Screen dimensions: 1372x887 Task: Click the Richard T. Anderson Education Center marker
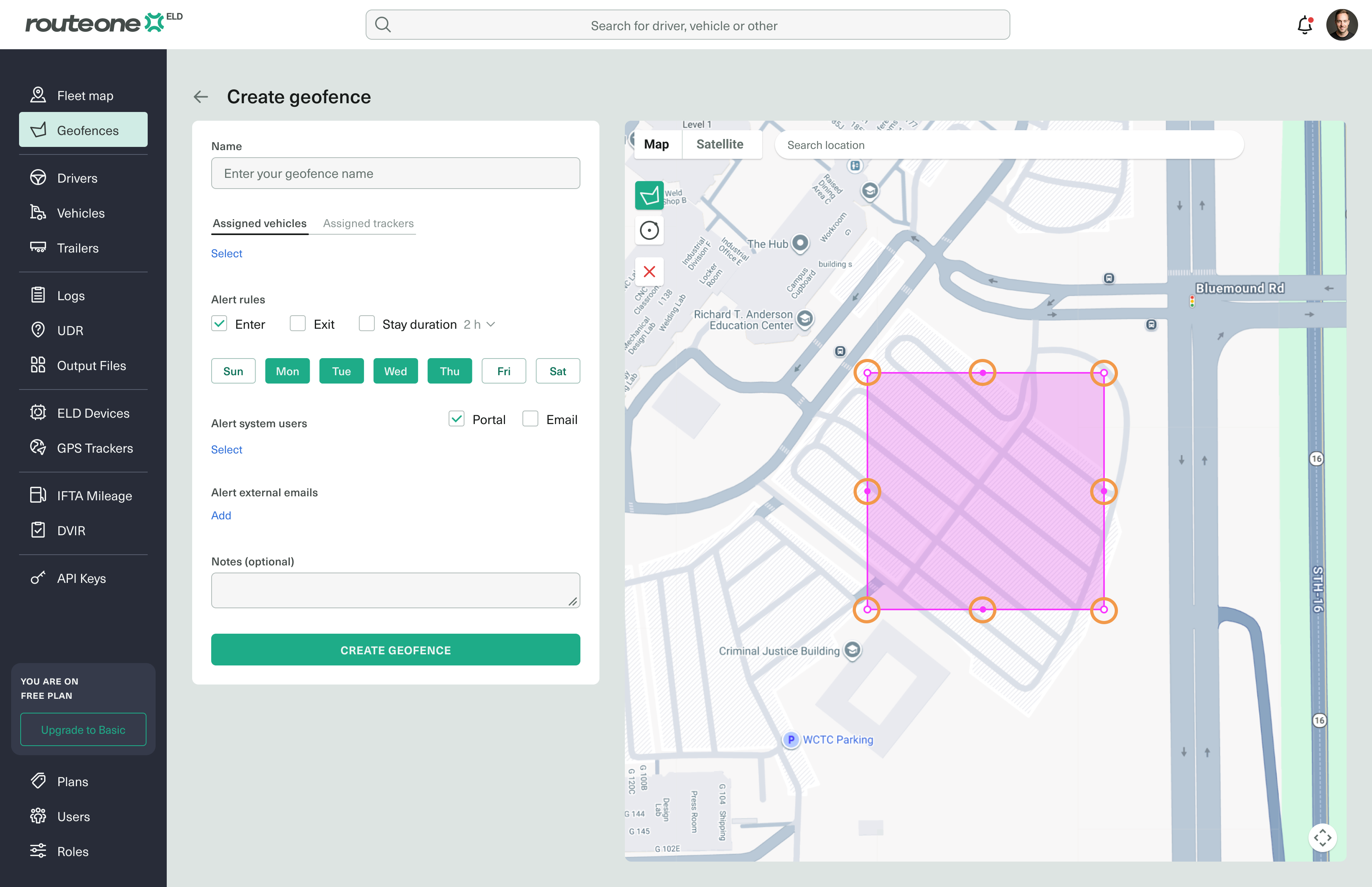(x=805, y=318)
